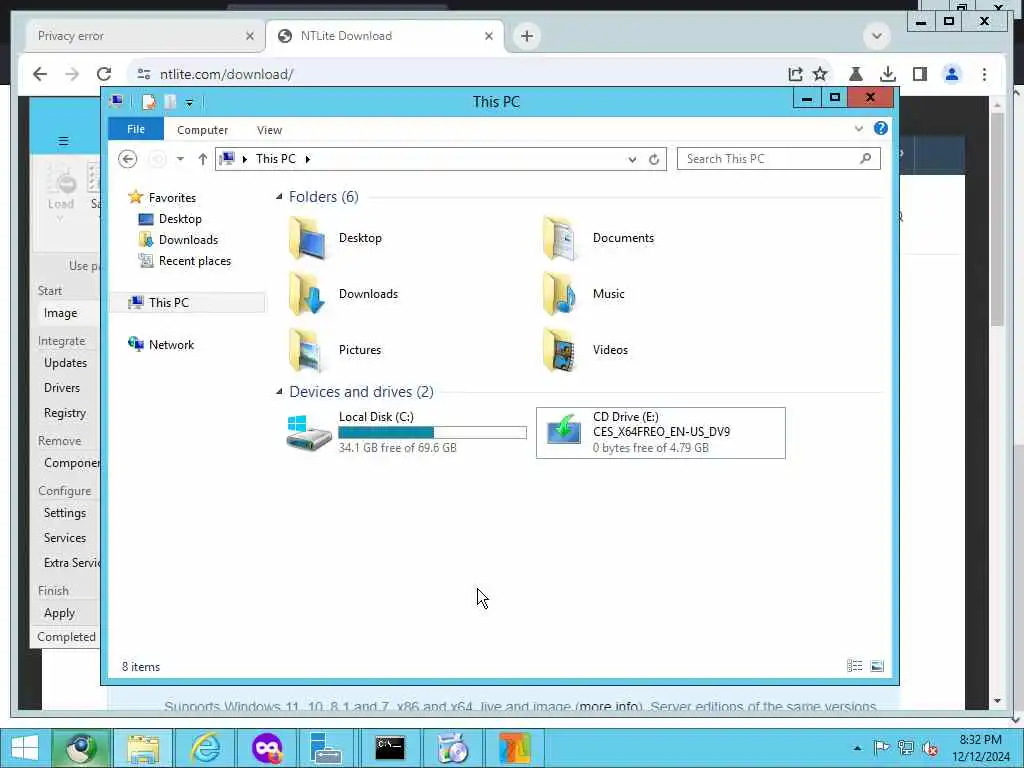1024x768 pixels.
Task: Open Apply in NTLite sidebar
Action: point(59,613)
